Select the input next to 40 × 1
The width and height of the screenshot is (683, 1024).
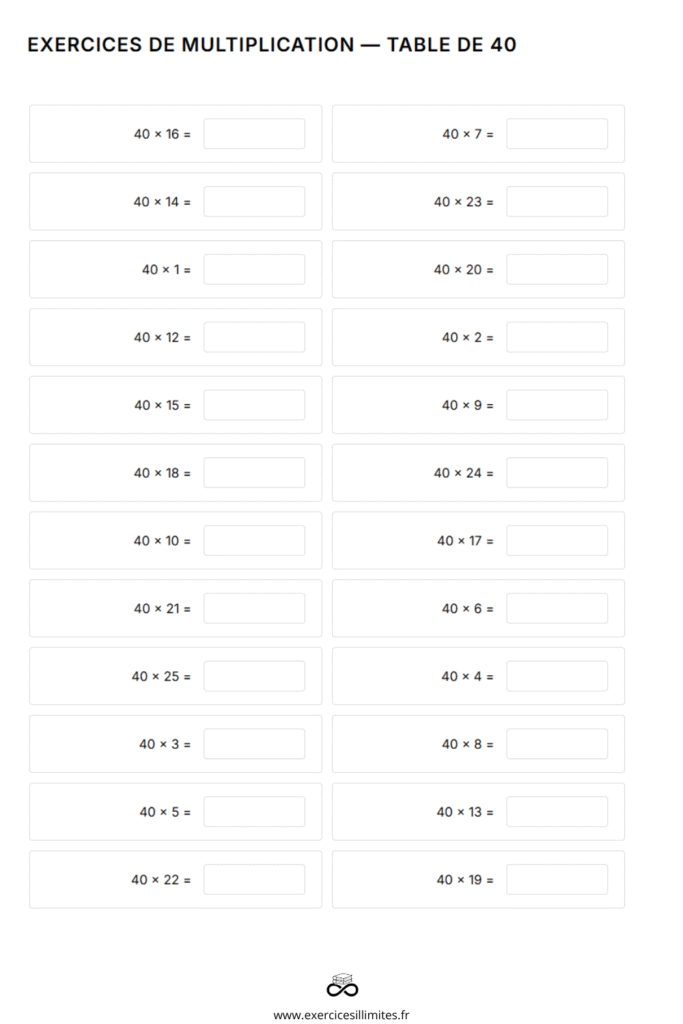click(254, 270)
